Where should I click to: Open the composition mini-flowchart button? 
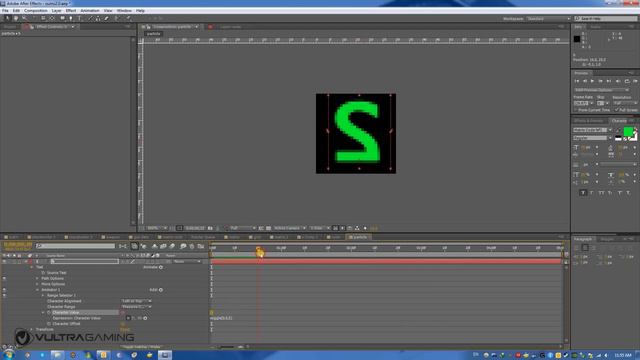click(123, 246)
